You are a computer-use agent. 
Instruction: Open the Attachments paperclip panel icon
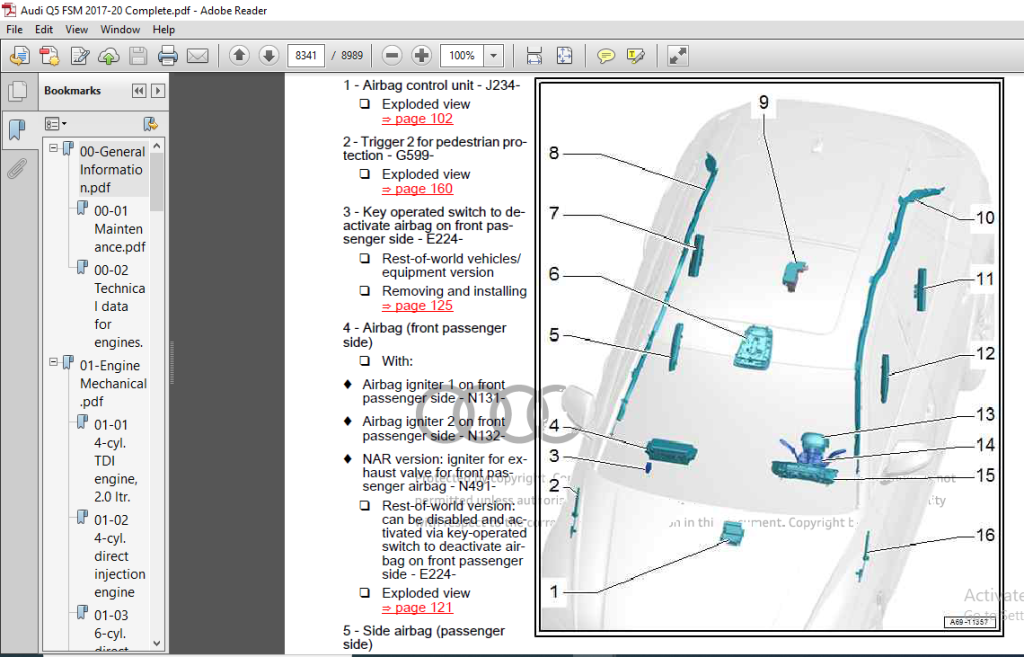click(x=18, y=168)
